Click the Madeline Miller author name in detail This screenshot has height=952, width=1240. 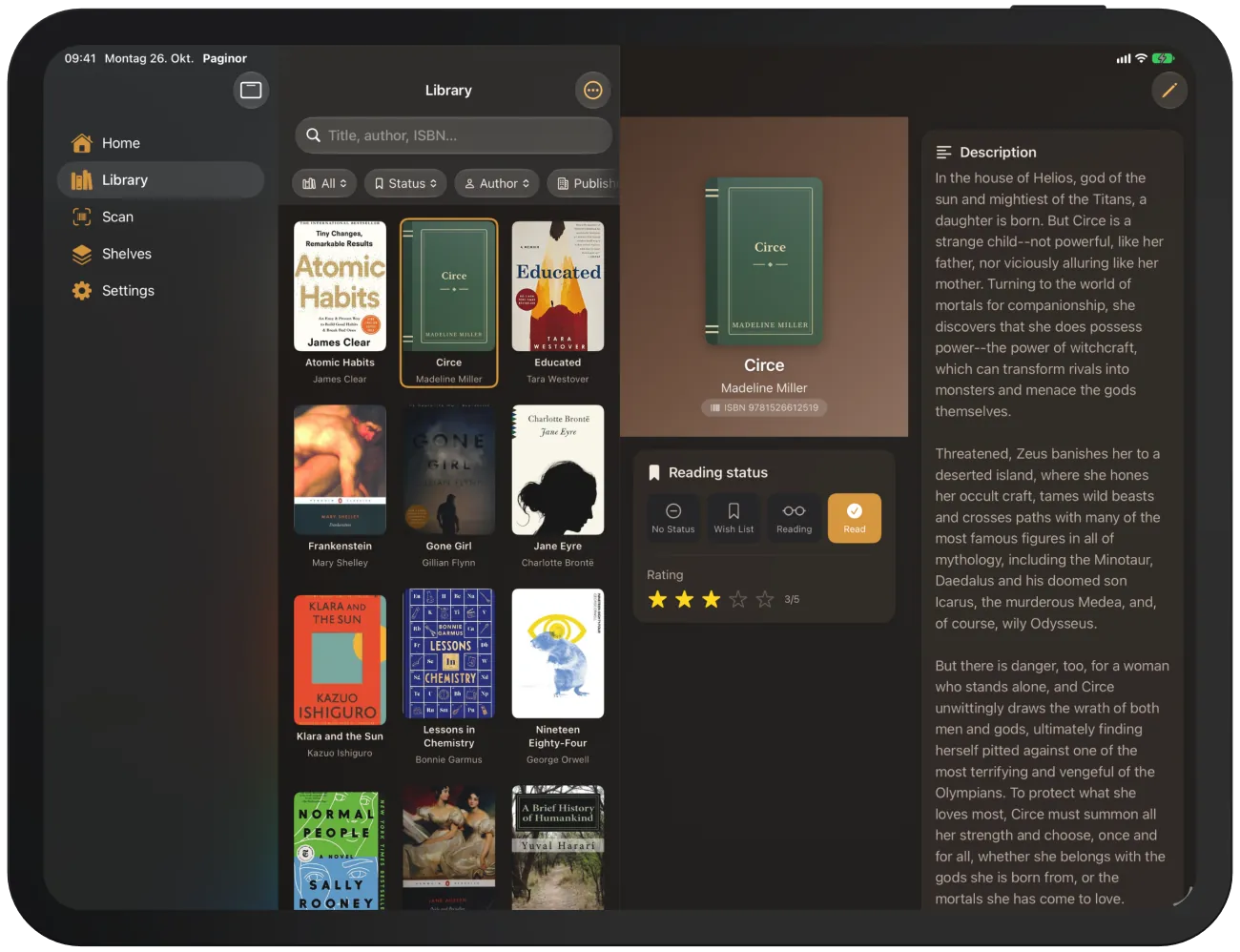point(764,388)
